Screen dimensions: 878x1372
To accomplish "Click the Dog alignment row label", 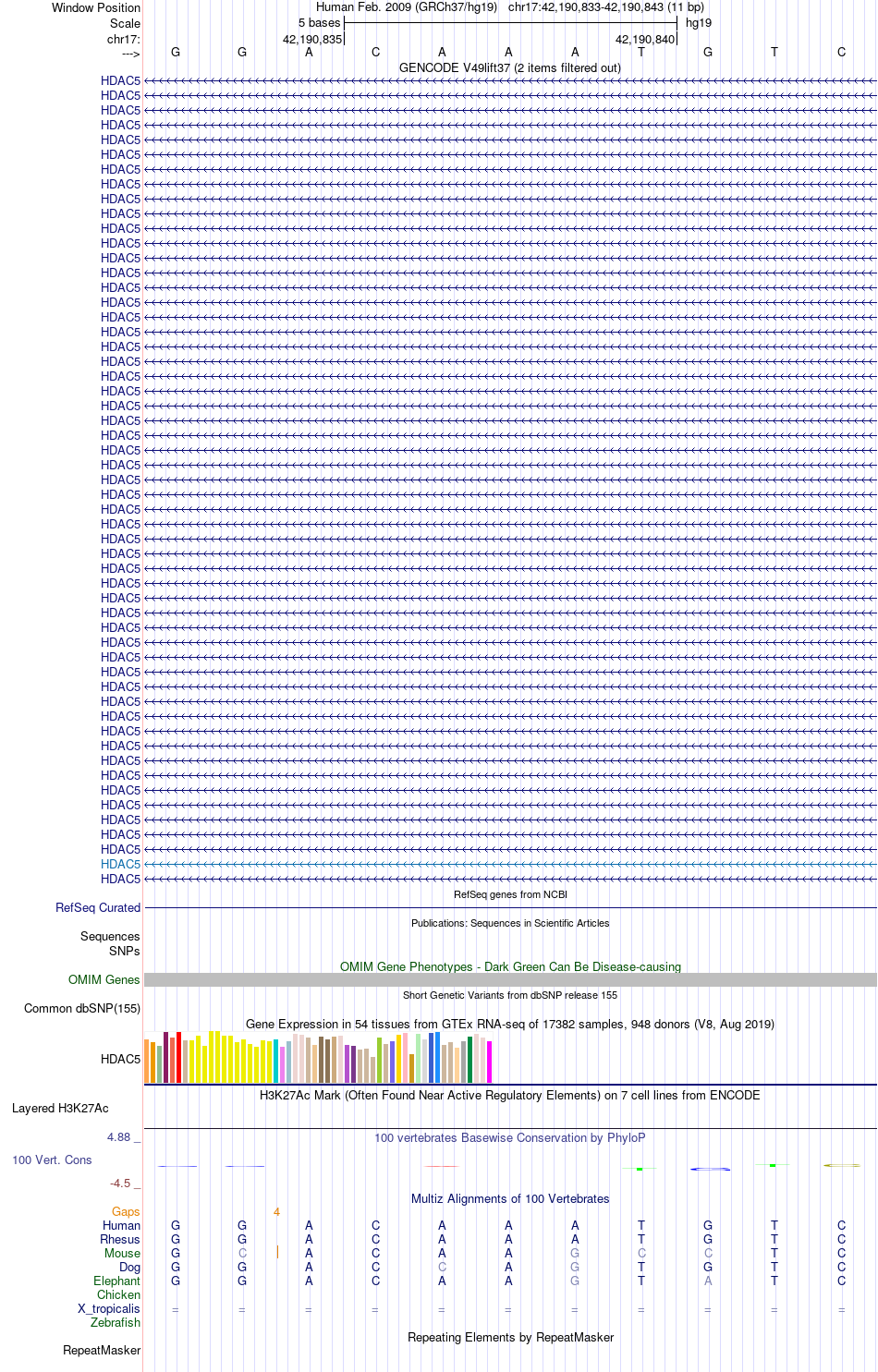I will [129, 1268].
